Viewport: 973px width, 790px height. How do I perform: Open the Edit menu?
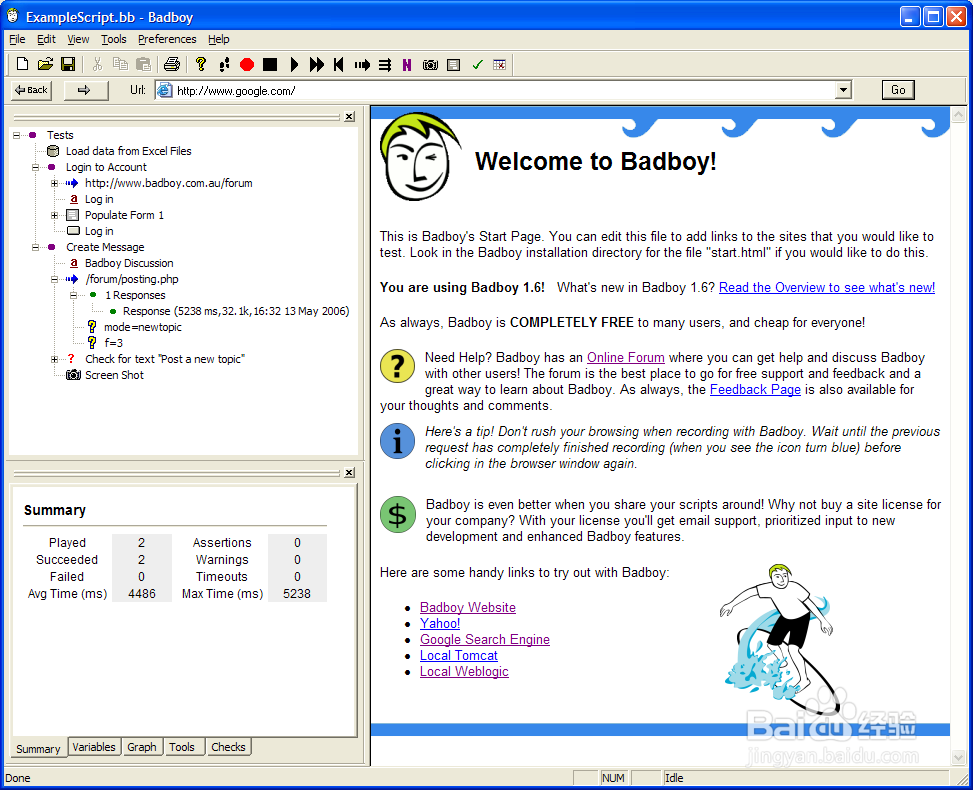click(x=46, y=39)
